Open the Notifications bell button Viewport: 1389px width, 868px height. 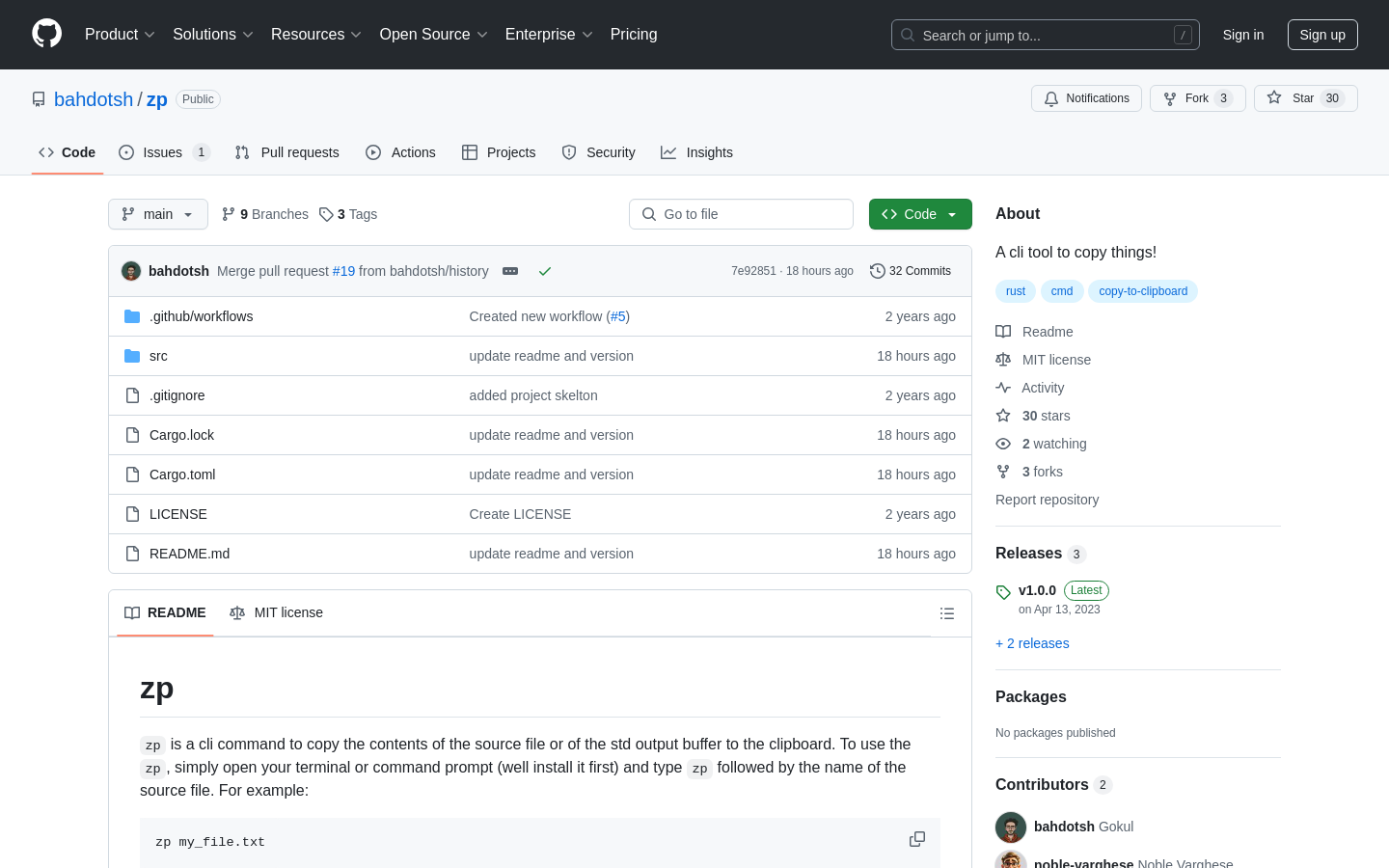pos(1086,98)
